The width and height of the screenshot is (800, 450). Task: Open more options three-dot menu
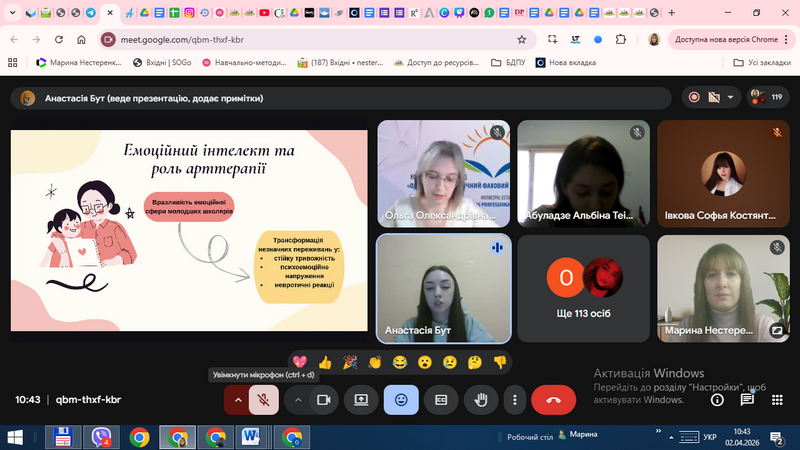coord(514,399)
